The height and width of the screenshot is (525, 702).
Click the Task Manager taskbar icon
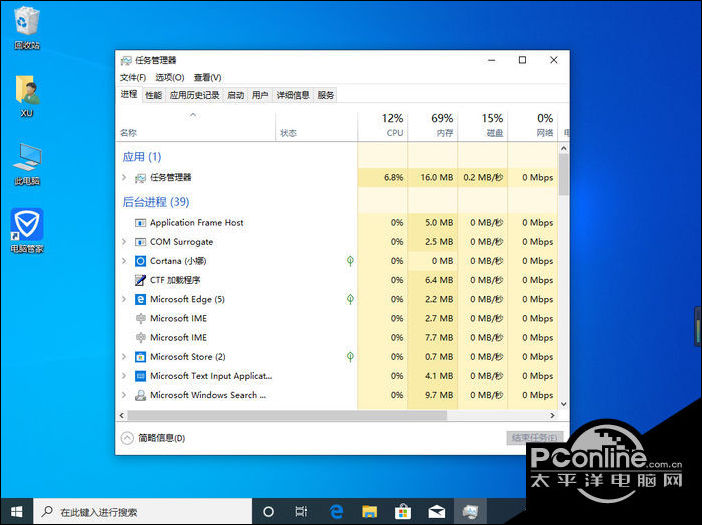[470, 512]
